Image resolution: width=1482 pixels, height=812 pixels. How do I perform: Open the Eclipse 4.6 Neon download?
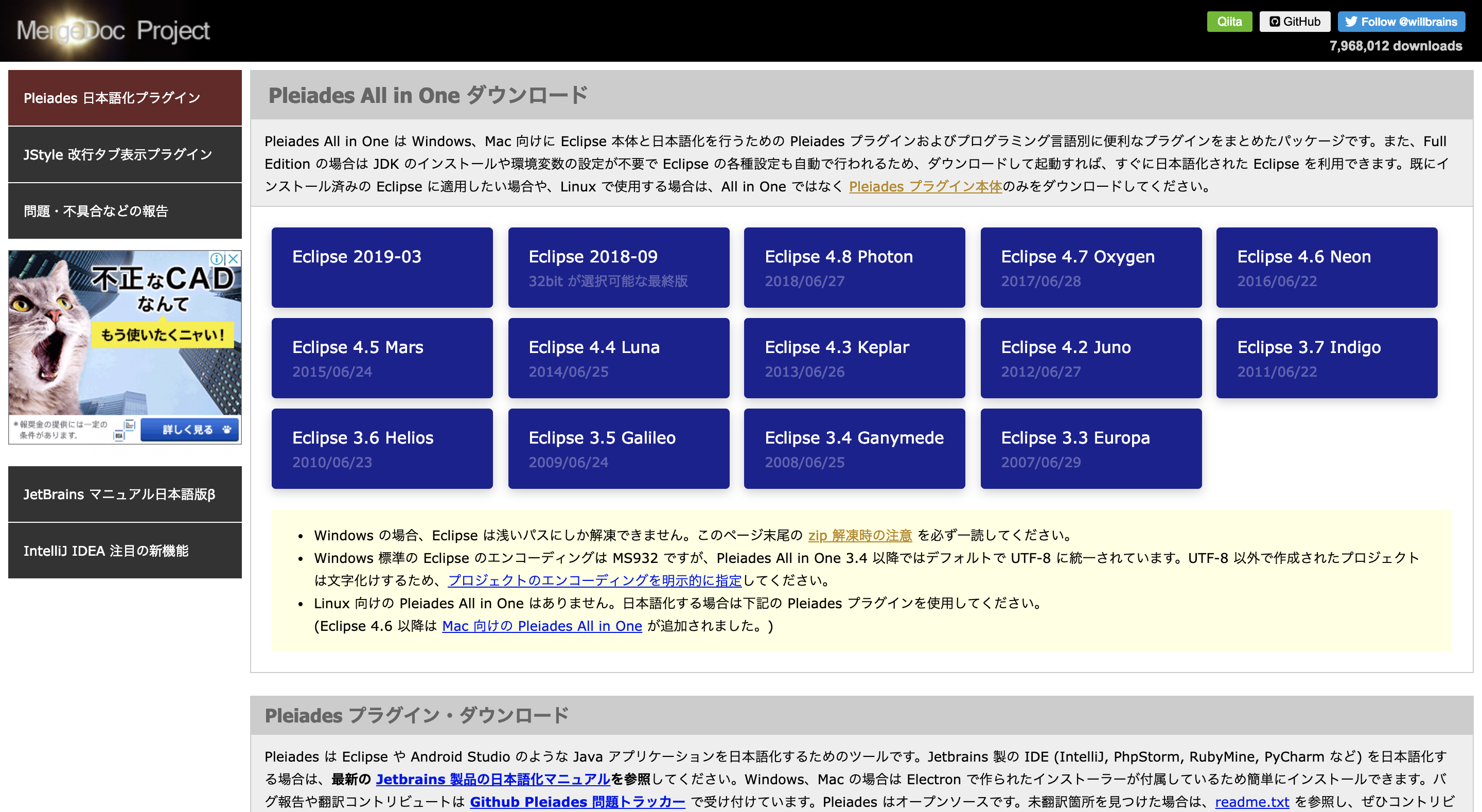(1327, 268)
